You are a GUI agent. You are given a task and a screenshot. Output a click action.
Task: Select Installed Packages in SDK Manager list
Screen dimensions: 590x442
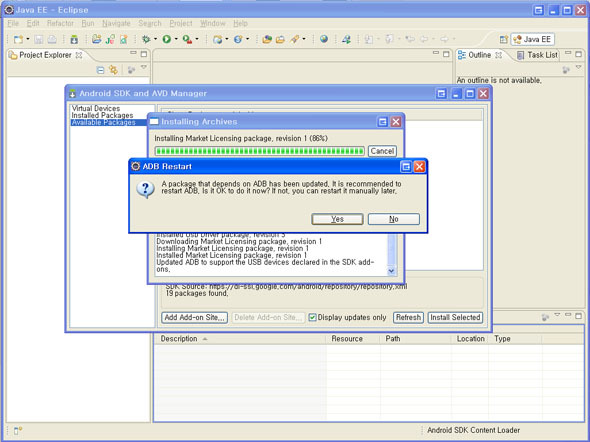tap(102, 115)
